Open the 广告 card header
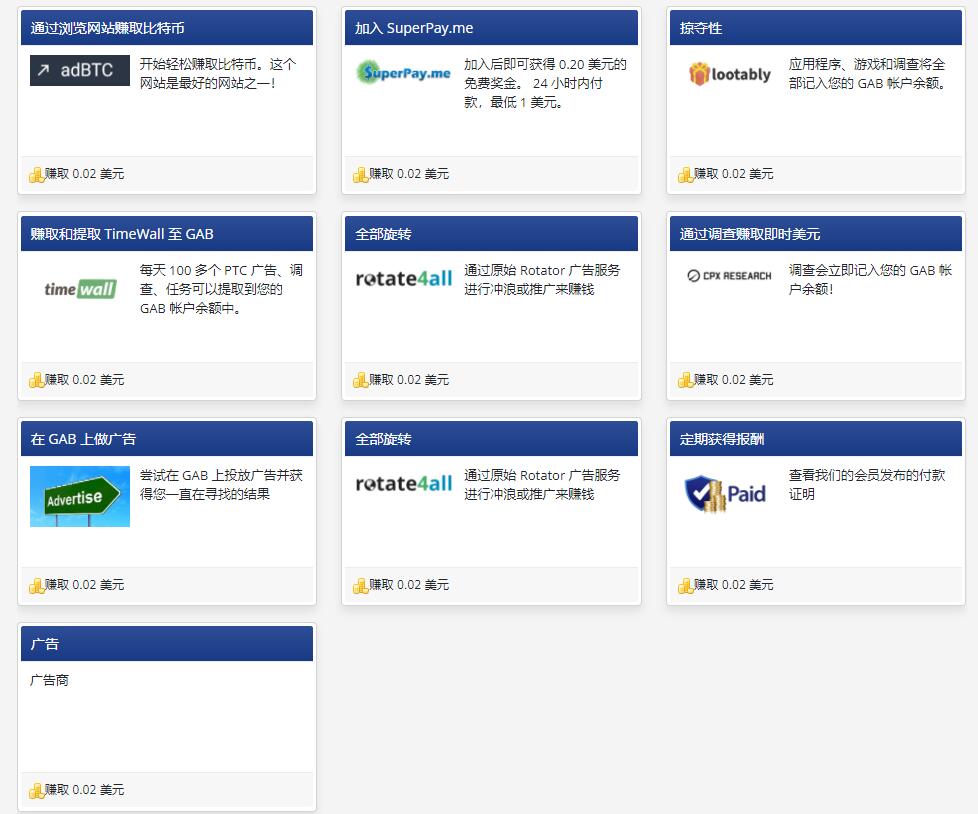The height and width of the screenshot is (814, 978). point(167,644)
